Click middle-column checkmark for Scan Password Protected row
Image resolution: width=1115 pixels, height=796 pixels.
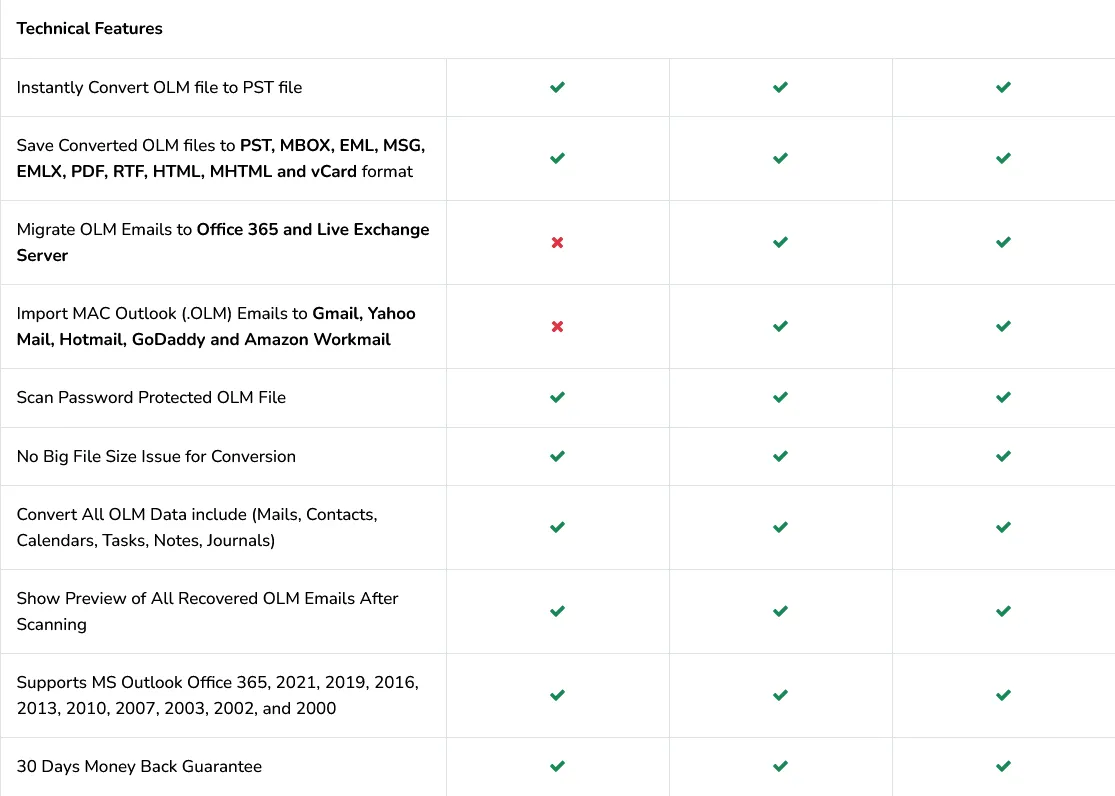(x=780, y=397)
